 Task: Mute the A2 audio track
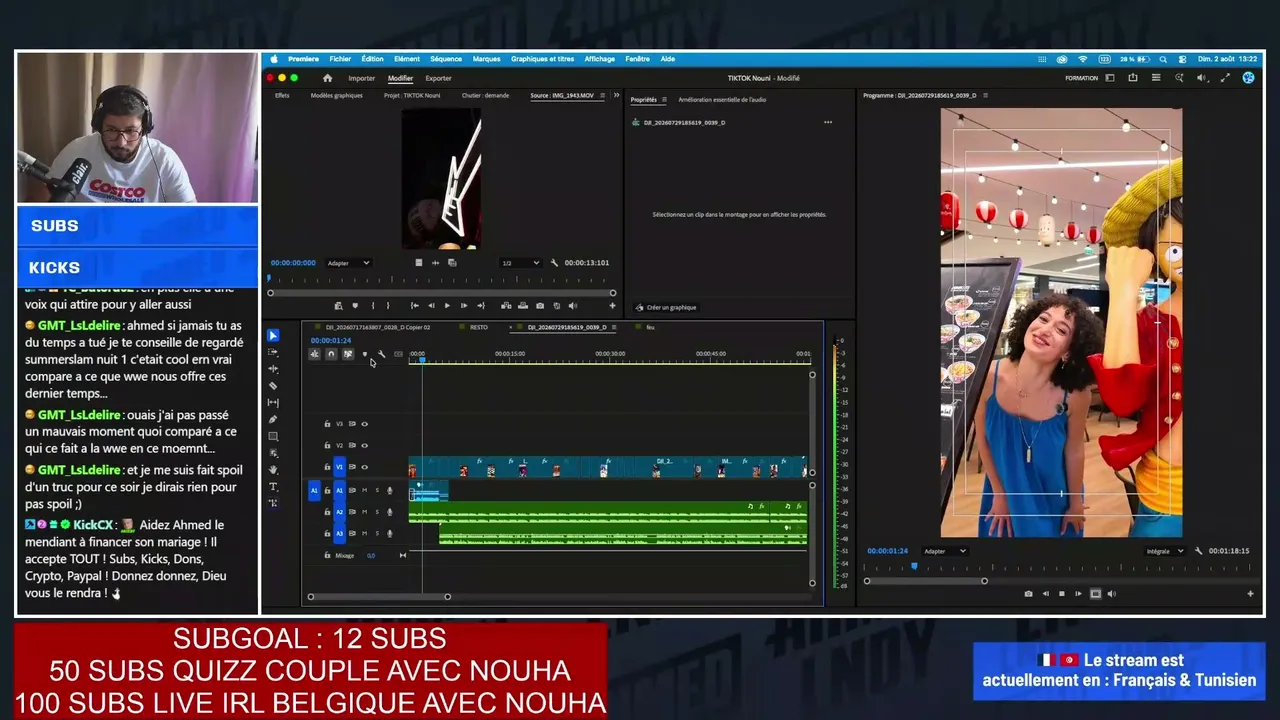coord(364,512)
